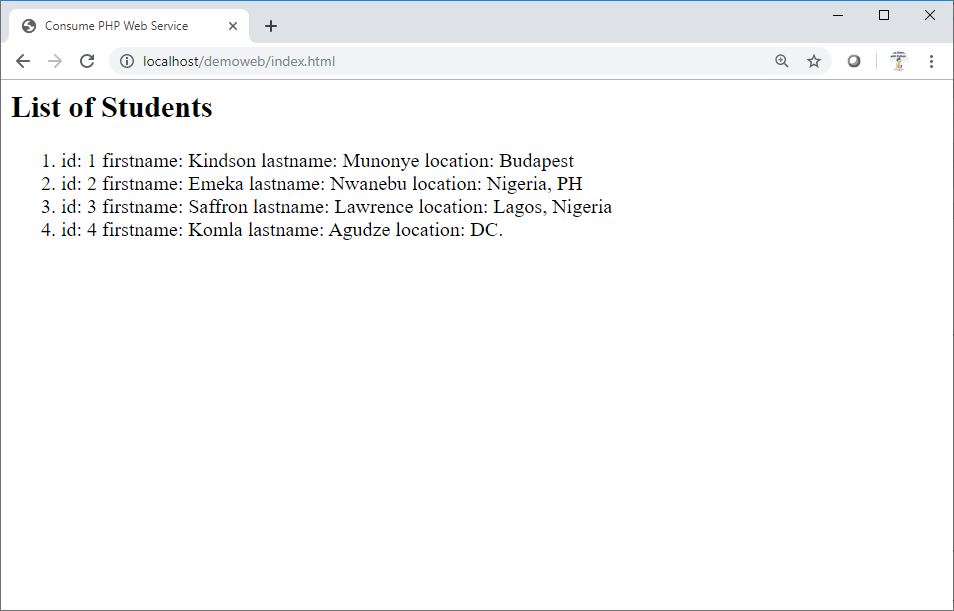Click the round extension icon in toolbar
954x611 pixels.
click(x=854, y=61)
